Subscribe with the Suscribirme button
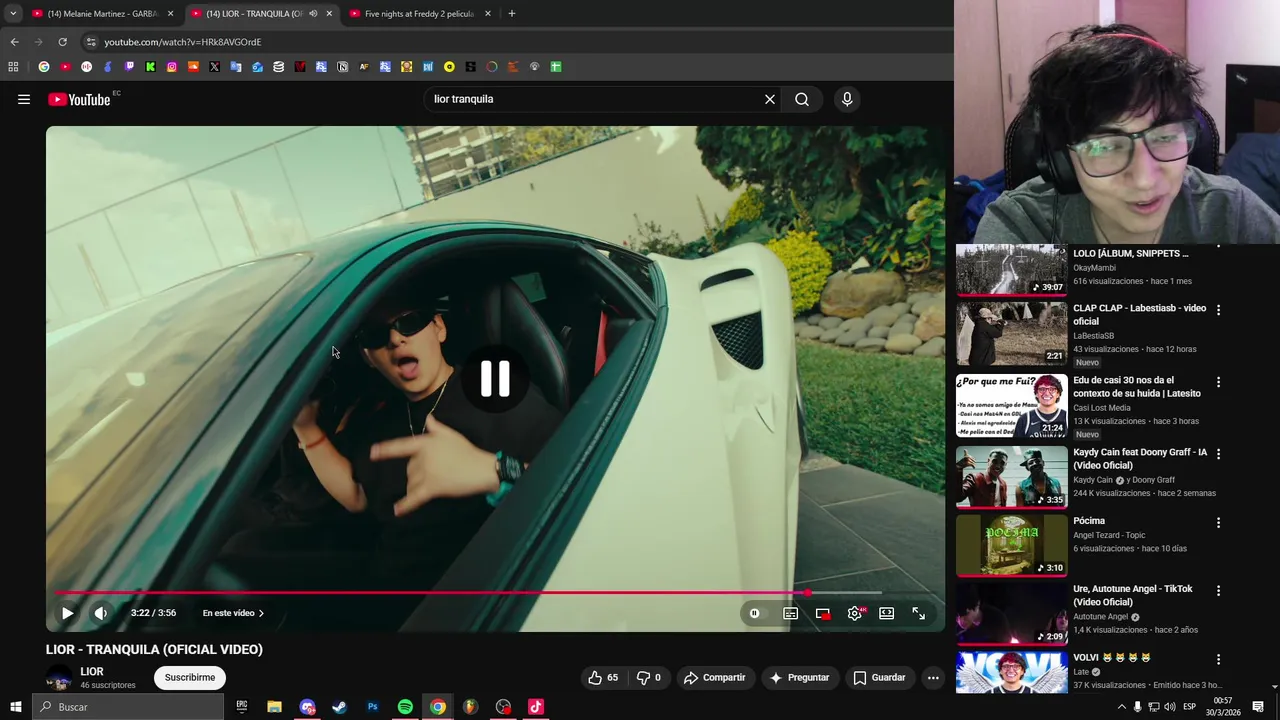 point(190,677)
